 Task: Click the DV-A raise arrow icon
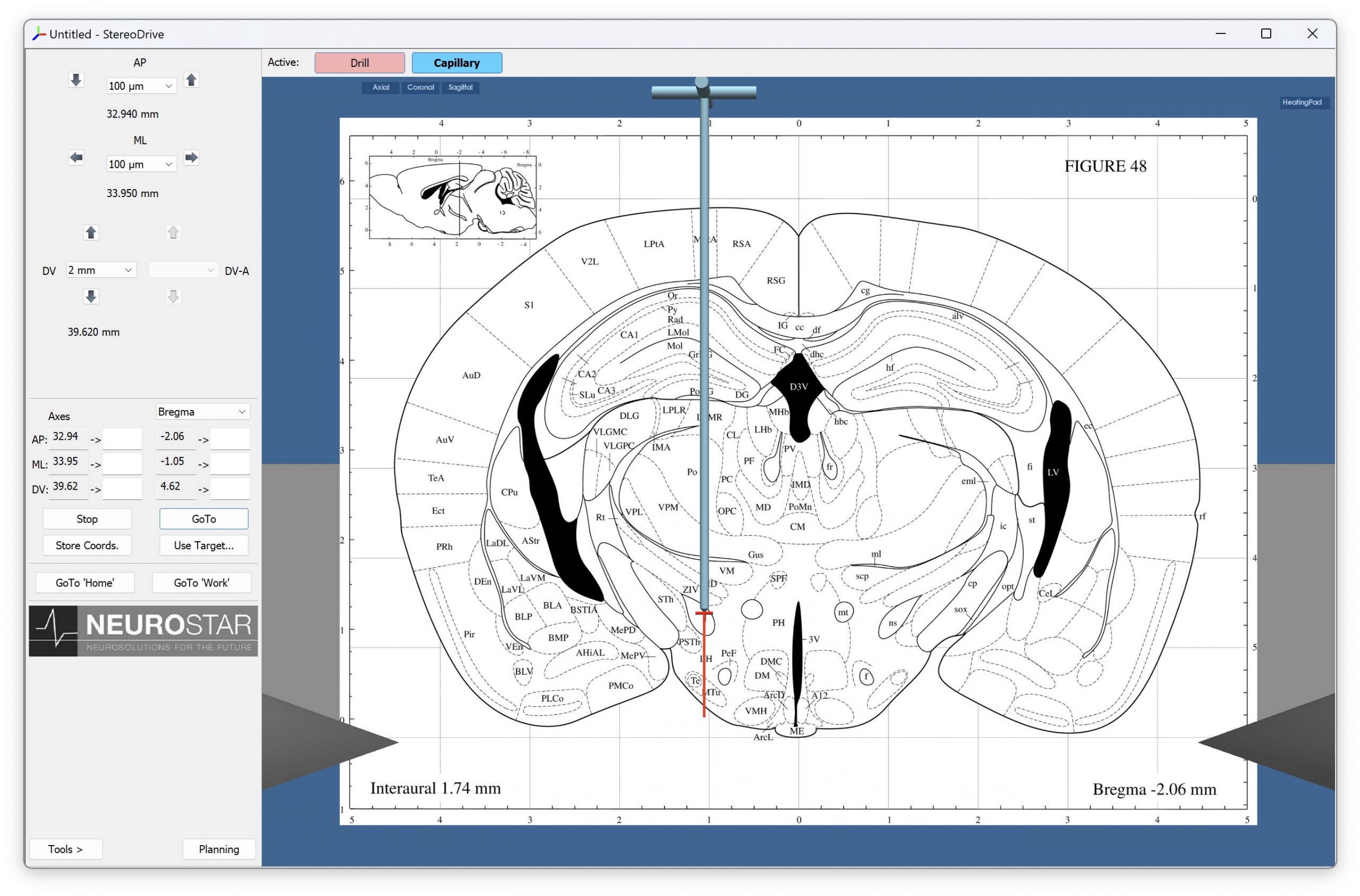pyautogui.click(x=174, y=232)
